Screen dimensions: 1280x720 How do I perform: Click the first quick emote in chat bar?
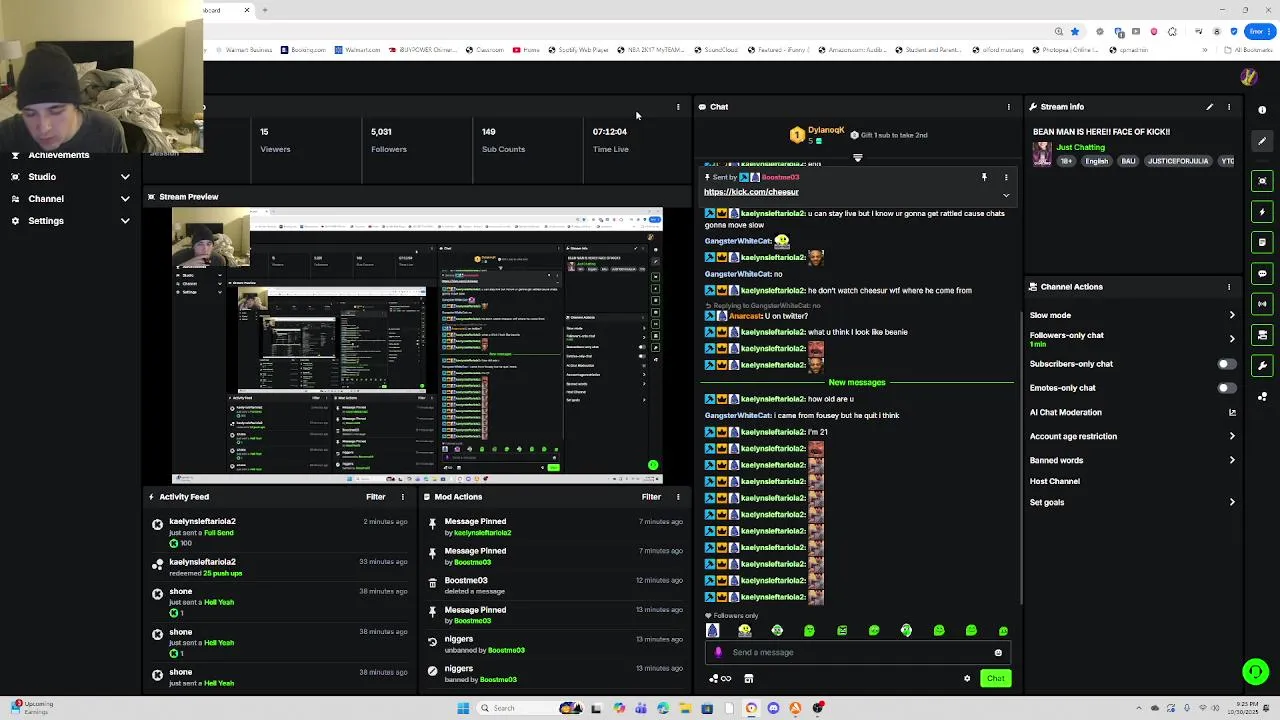pyautogui.click(x=712, y=631)
